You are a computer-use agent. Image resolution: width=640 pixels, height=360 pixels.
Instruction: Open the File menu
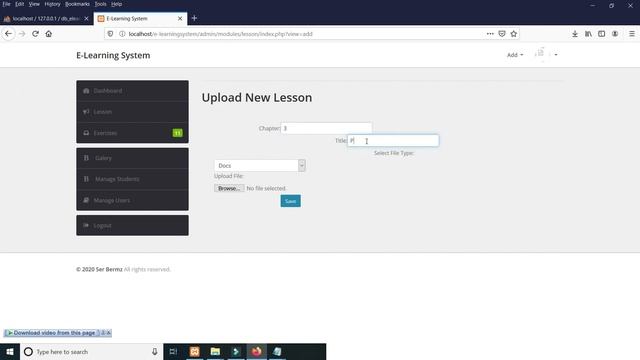6,4
